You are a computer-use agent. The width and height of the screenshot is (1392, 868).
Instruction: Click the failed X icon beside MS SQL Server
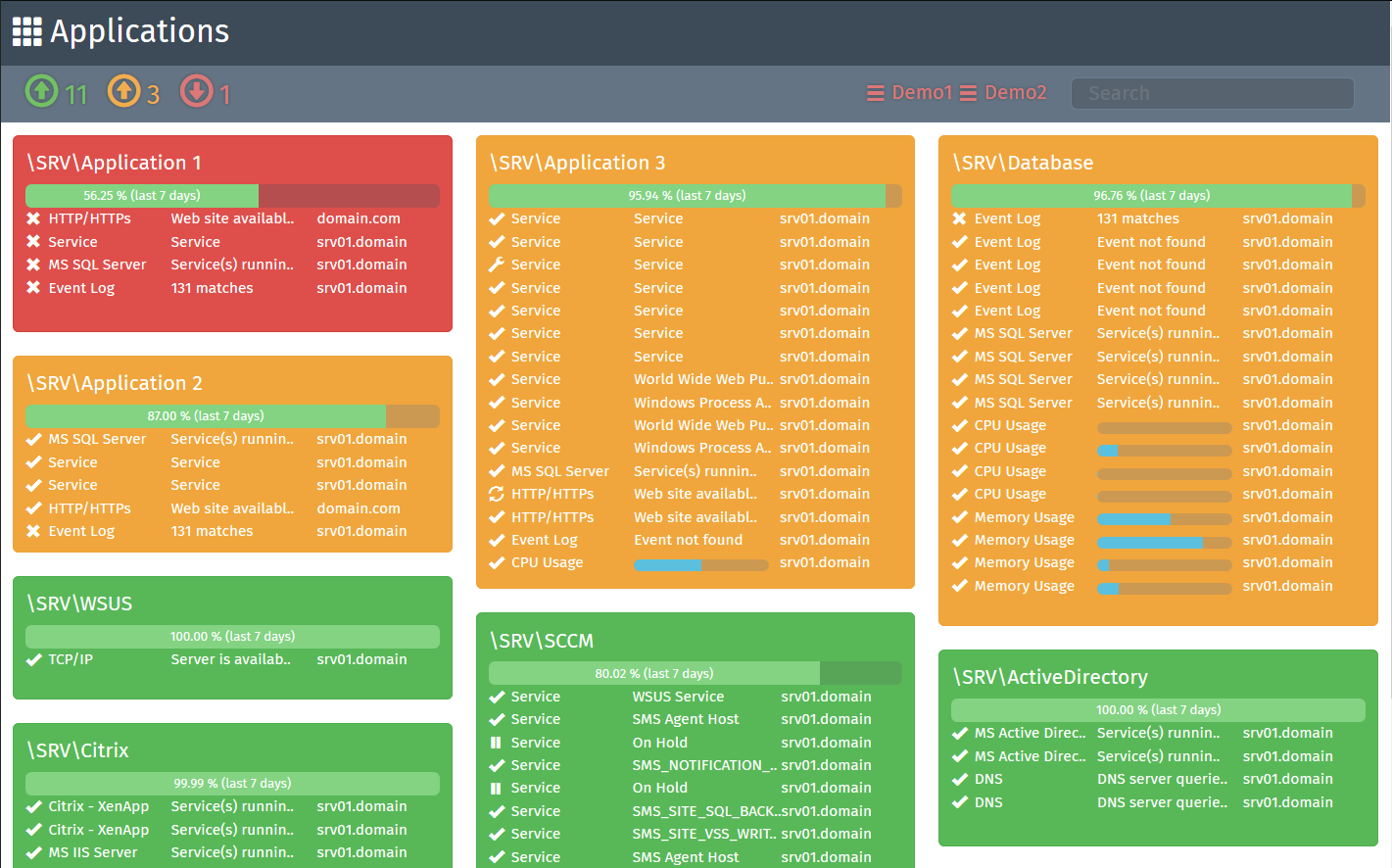point(33,265)
